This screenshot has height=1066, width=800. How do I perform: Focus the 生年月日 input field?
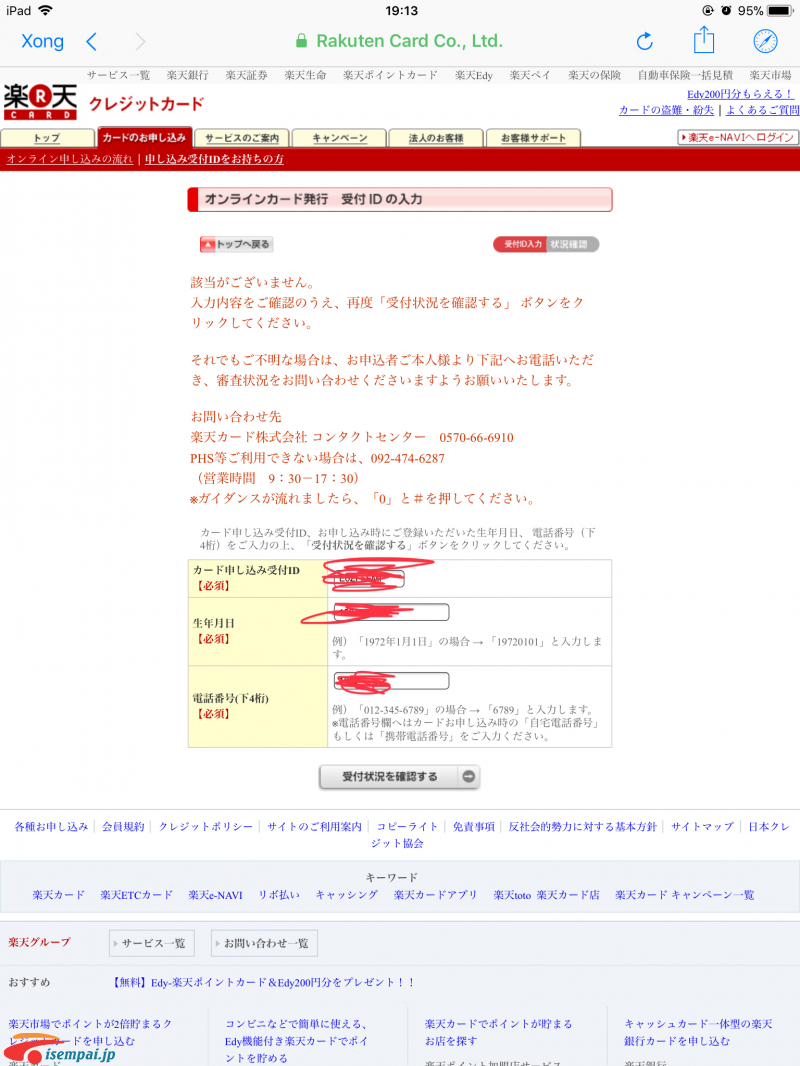pyautogui.click(x=391, y=613)
